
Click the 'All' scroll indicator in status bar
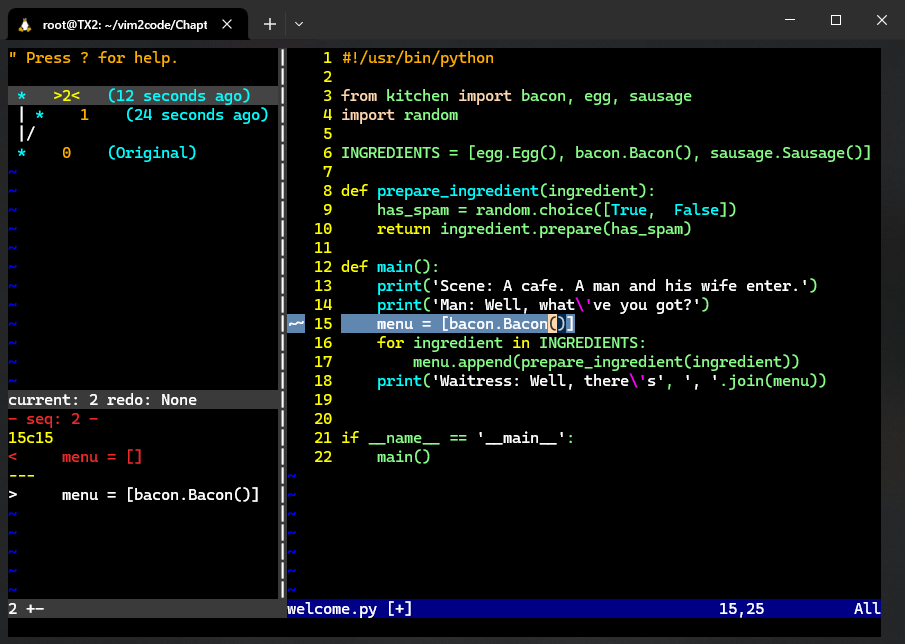[x=867, y=609]
